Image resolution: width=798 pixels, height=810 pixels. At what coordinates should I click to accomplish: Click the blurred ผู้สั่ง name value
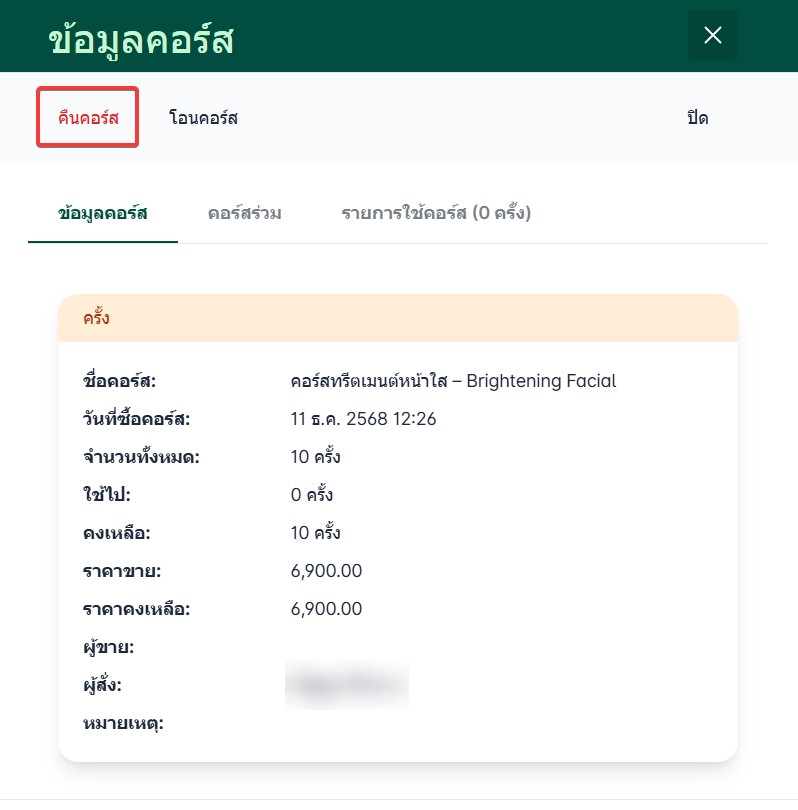point(346,685)
